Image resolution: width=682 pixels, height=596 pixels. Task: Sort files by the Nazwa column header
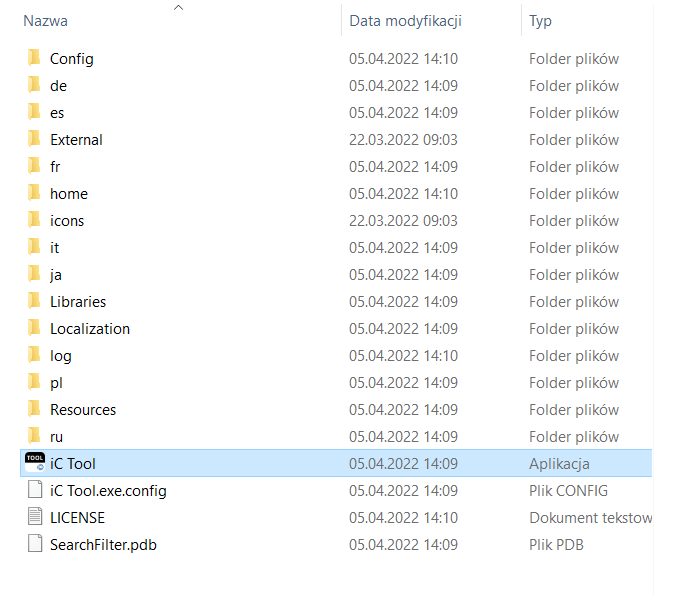[45, 21]
